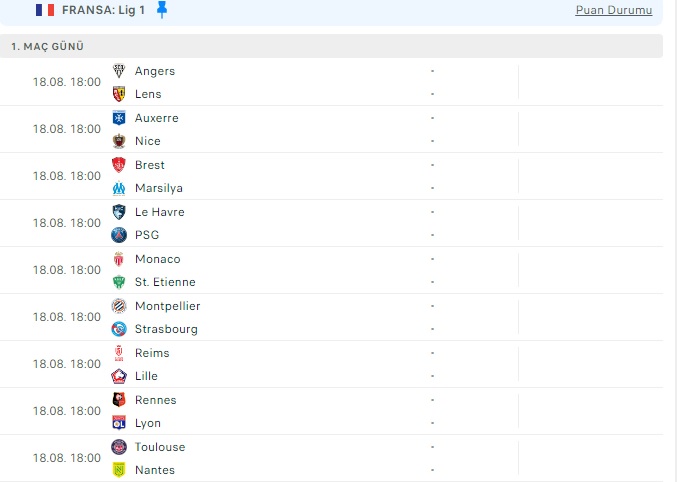This screenshot has width=677, height=482.
Task: Click the Angers club crest
Action: [x=119, y=71]
